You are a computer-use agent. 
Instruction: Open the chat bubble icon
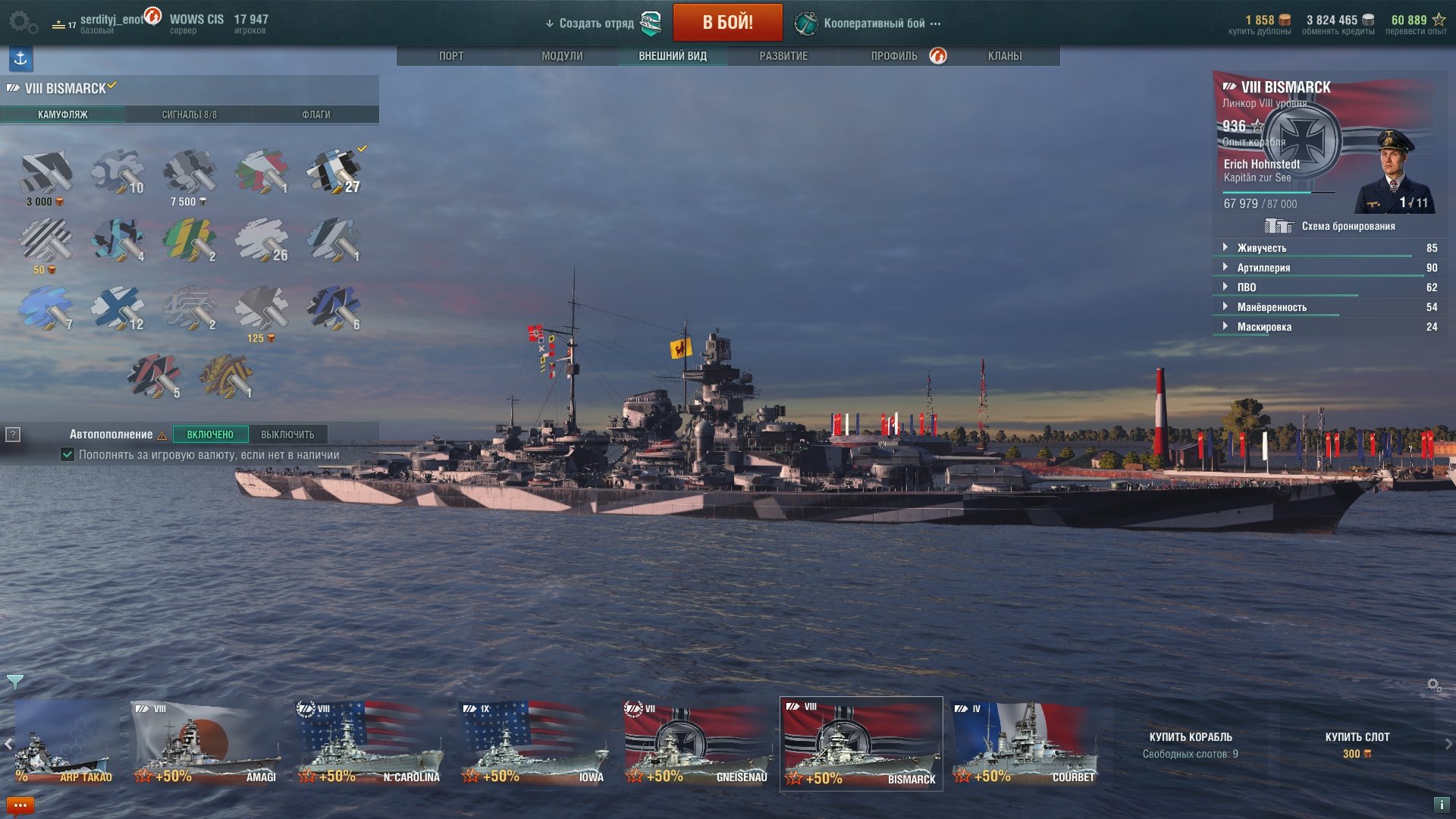[x=20, y=805]
